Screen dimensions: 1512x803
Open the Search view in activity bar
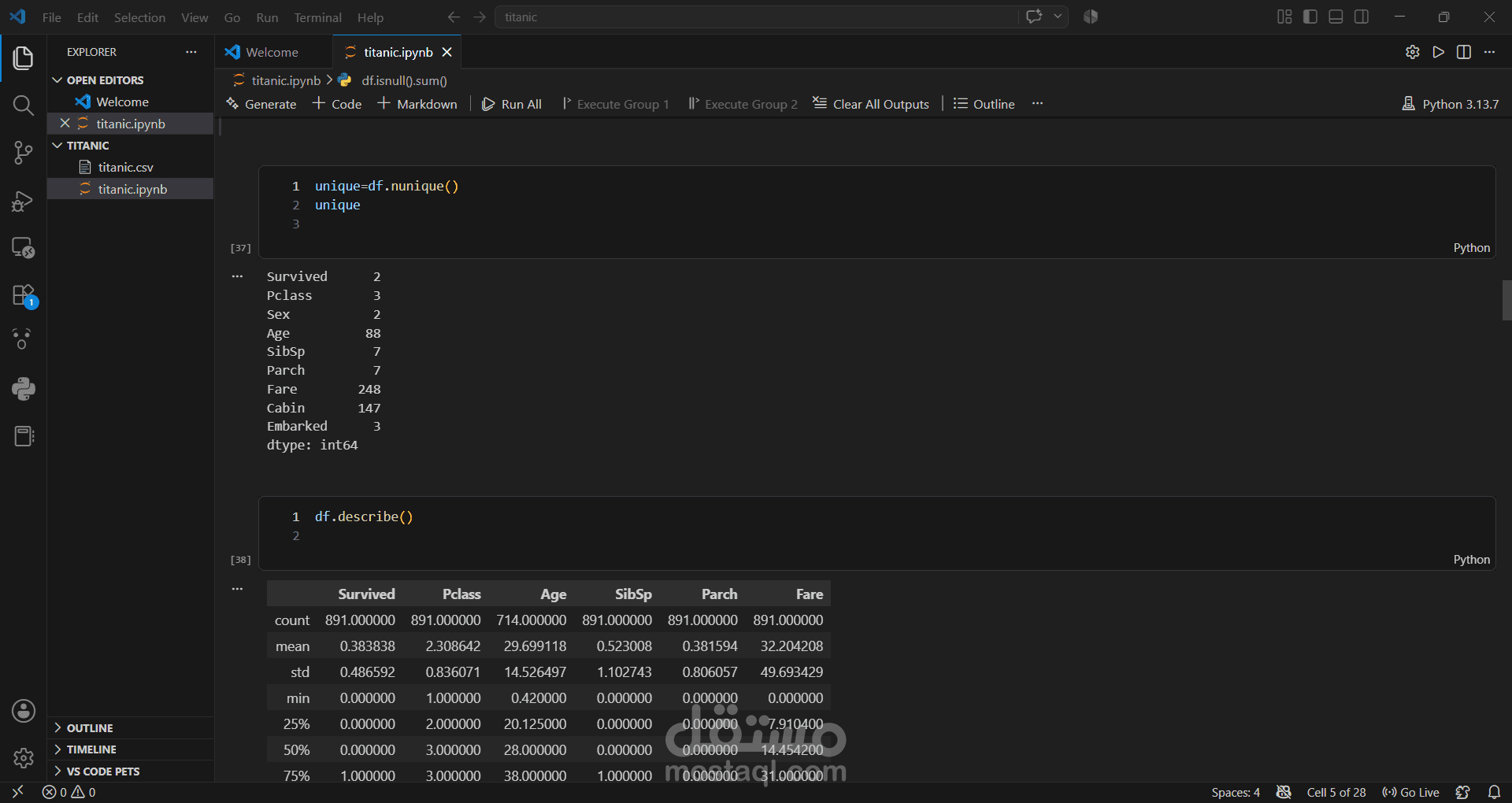(23, 105)
